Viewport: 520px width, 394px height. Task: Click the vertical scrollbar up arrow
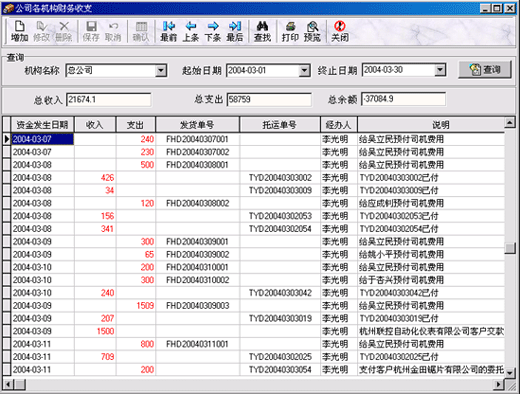point(510,123)
